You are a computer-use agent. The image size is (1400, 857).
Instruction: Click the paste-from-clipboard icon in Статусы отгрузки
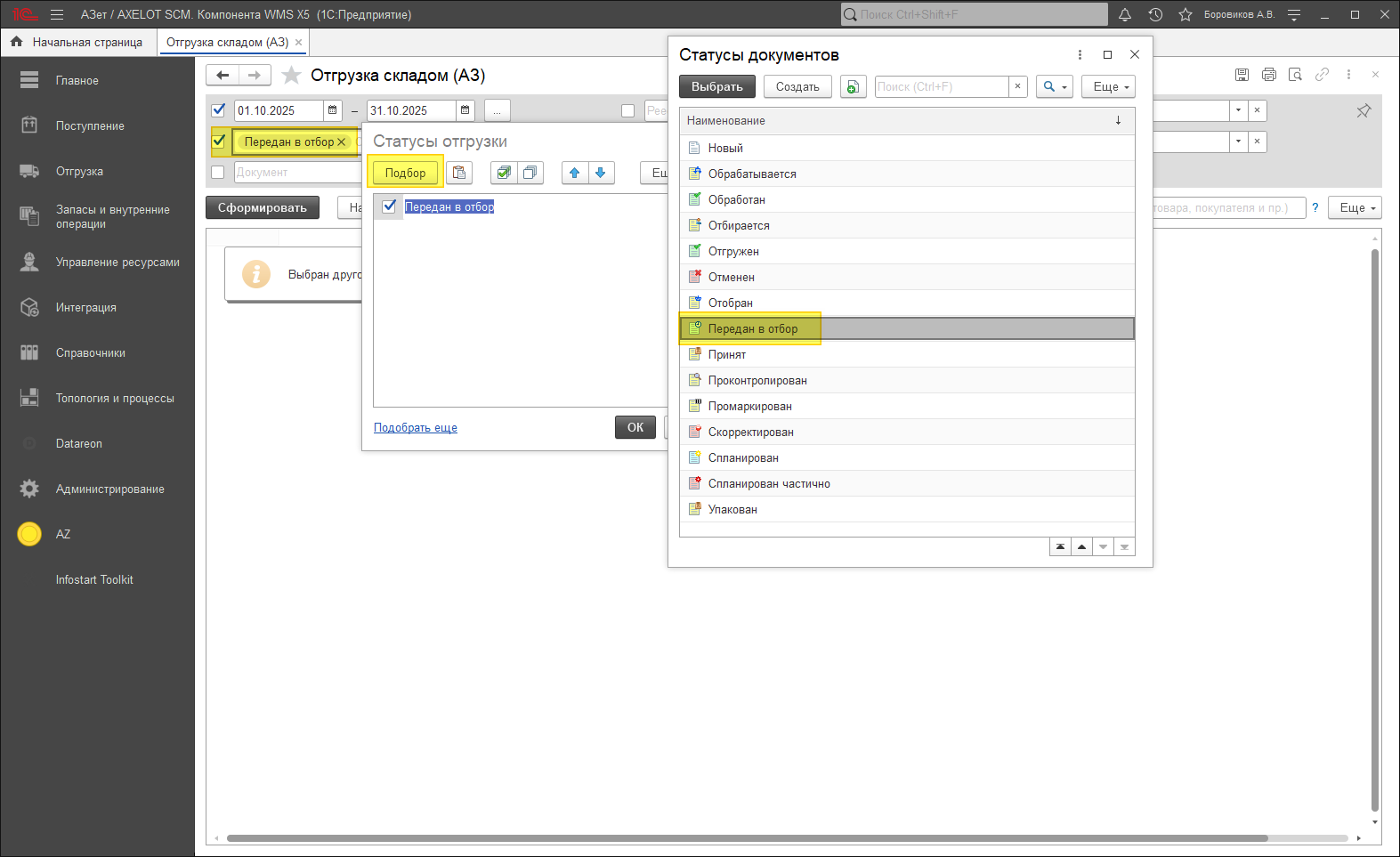[x=459, y=173]
